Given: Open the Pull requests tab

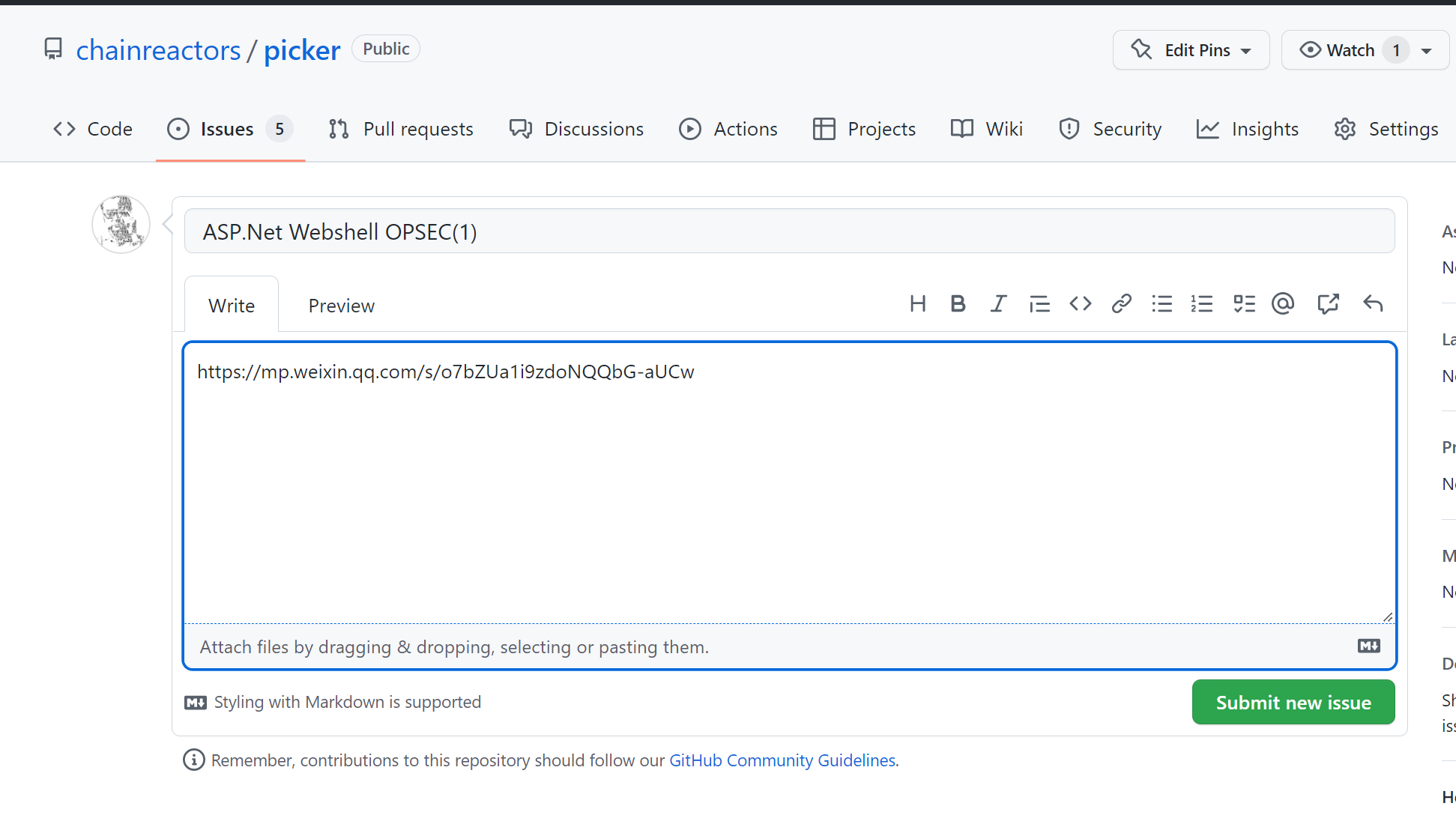Looking at the screenshot, I should coord(402,129).
